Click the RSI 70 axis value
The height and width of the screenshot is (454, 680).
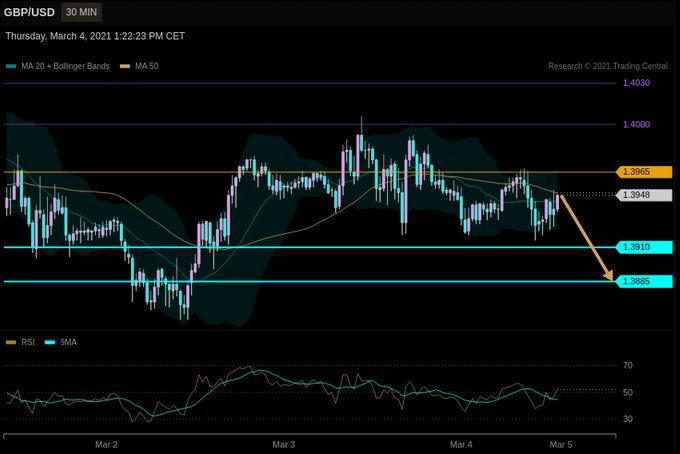click(628, 366)
